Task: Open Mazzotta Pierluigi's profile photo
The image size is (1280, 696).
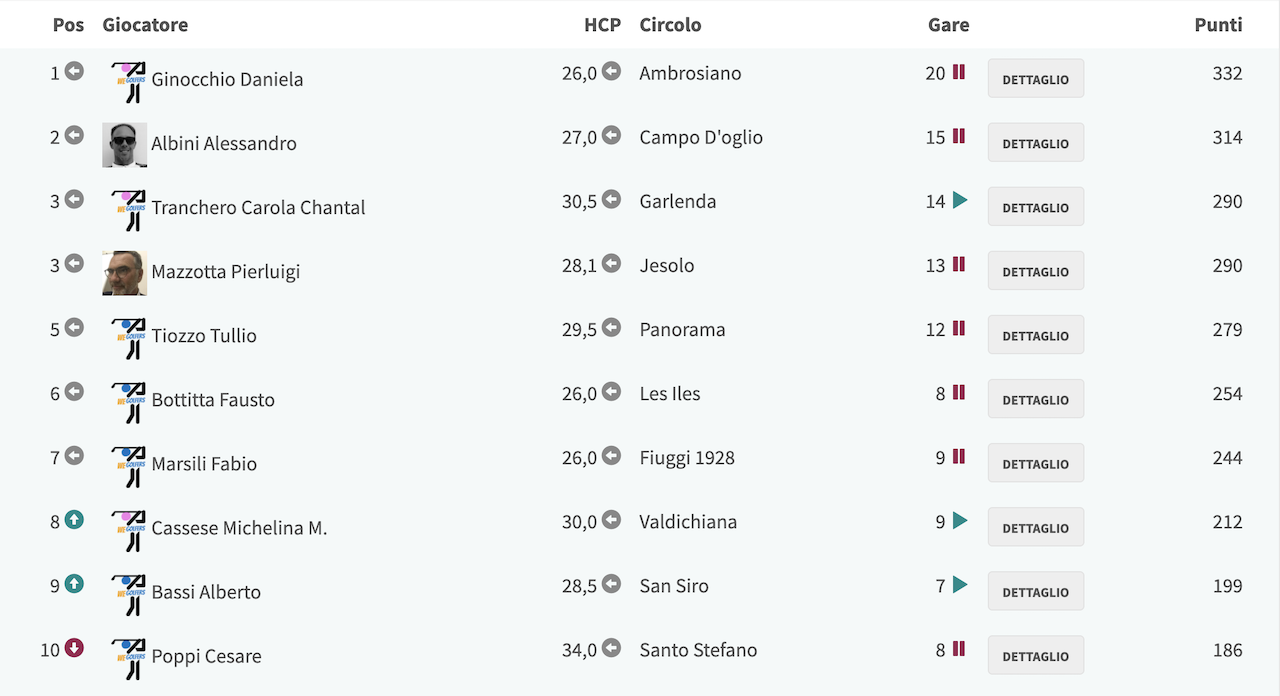Action: click(125, 273)
